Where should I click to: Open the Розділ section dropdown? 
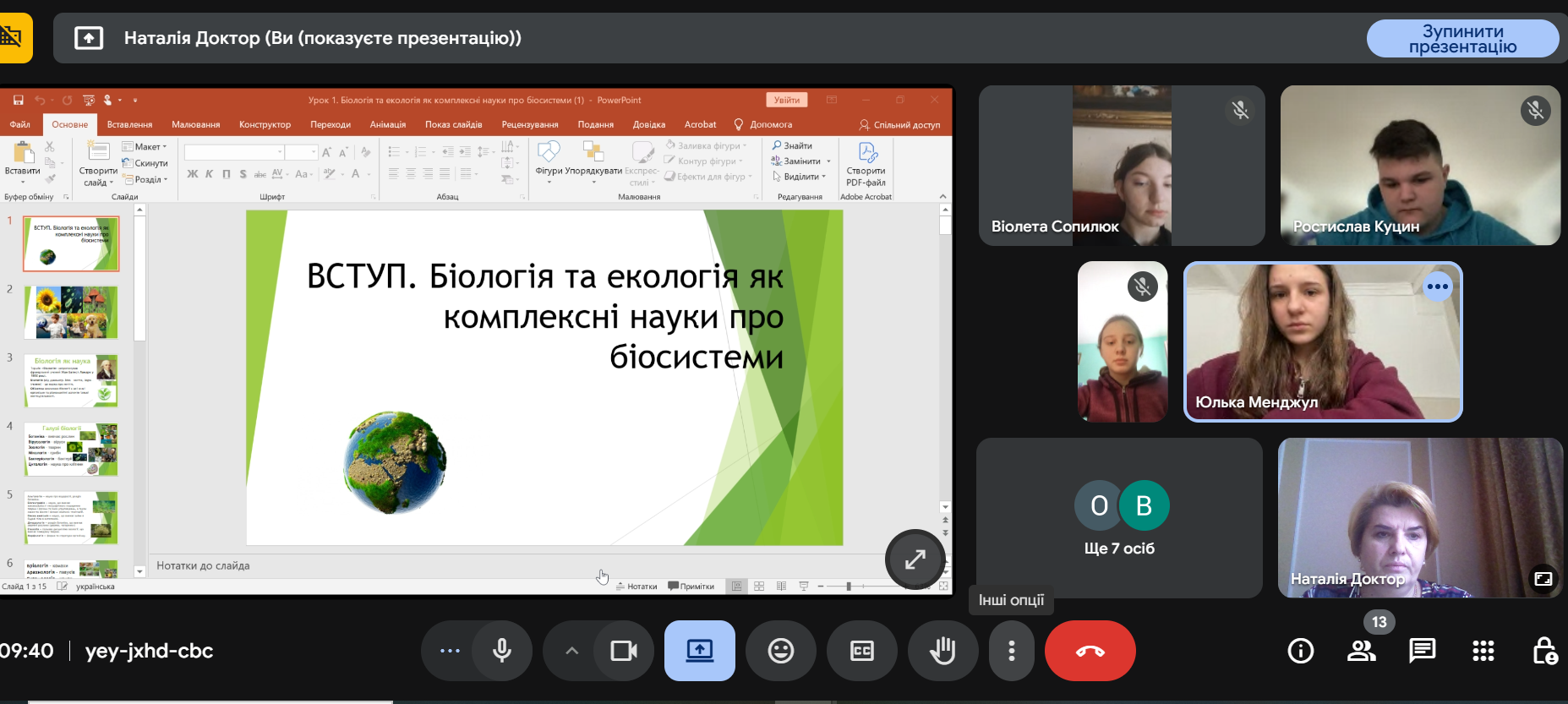tap(145, 179)
